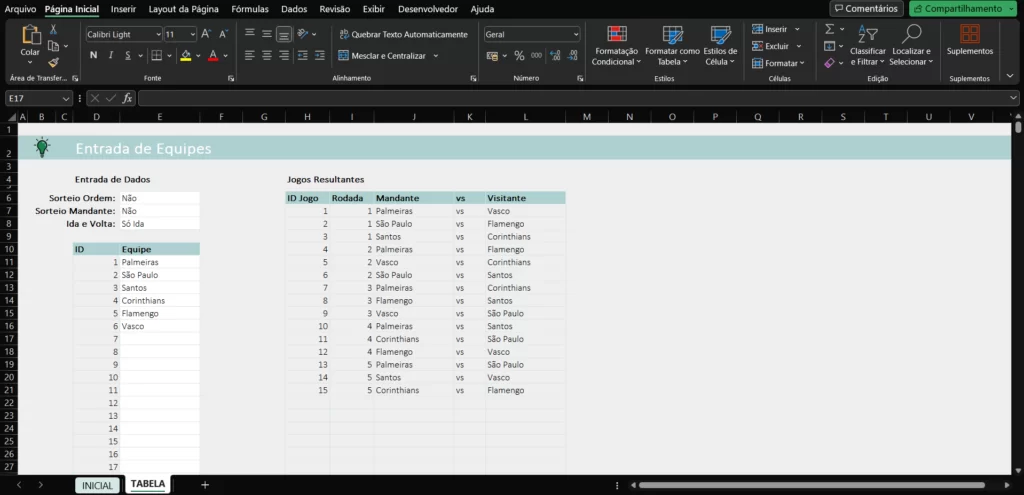Image resolution: width=1024 pixels, height=495 pixels.
Task: Toggle bold N formatting
Action: coord(93,56)
